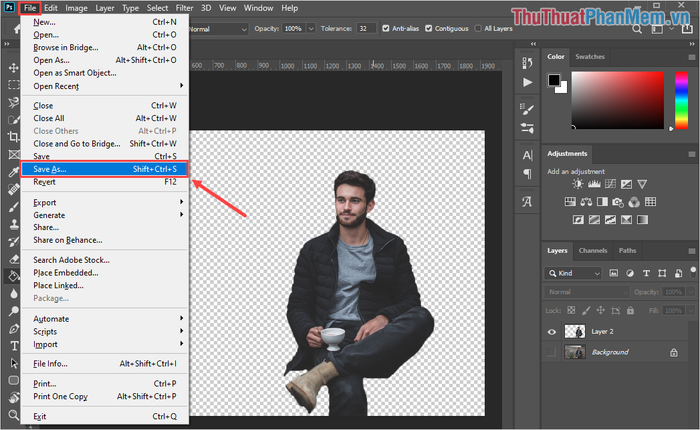Select the Clone Stamp tool
This screenshot has height=430, width=700.
click(13, 224)
